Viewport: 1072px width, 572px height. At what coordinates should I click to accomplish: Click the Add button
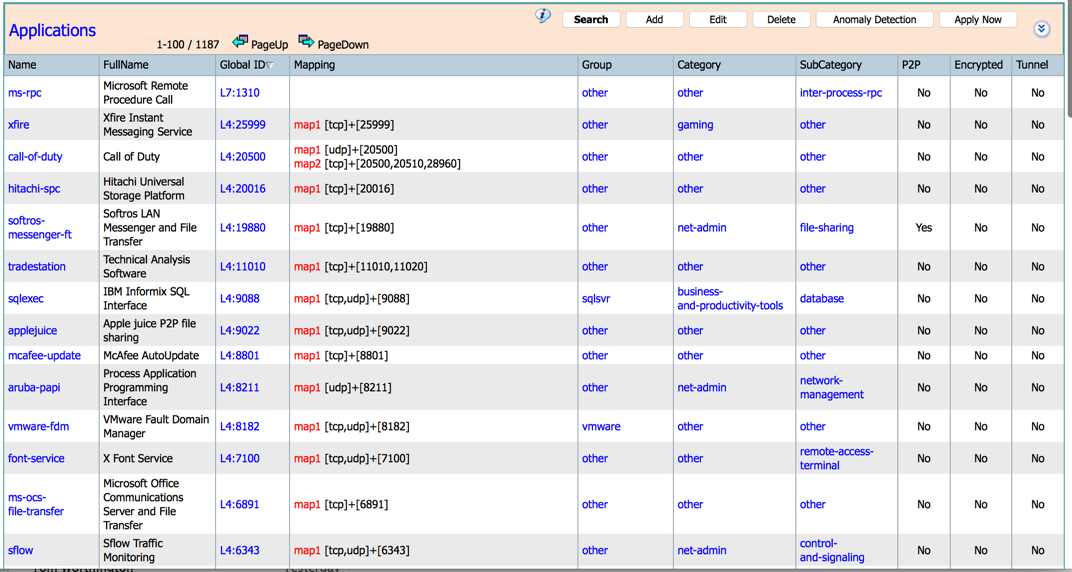coord(654,20)
